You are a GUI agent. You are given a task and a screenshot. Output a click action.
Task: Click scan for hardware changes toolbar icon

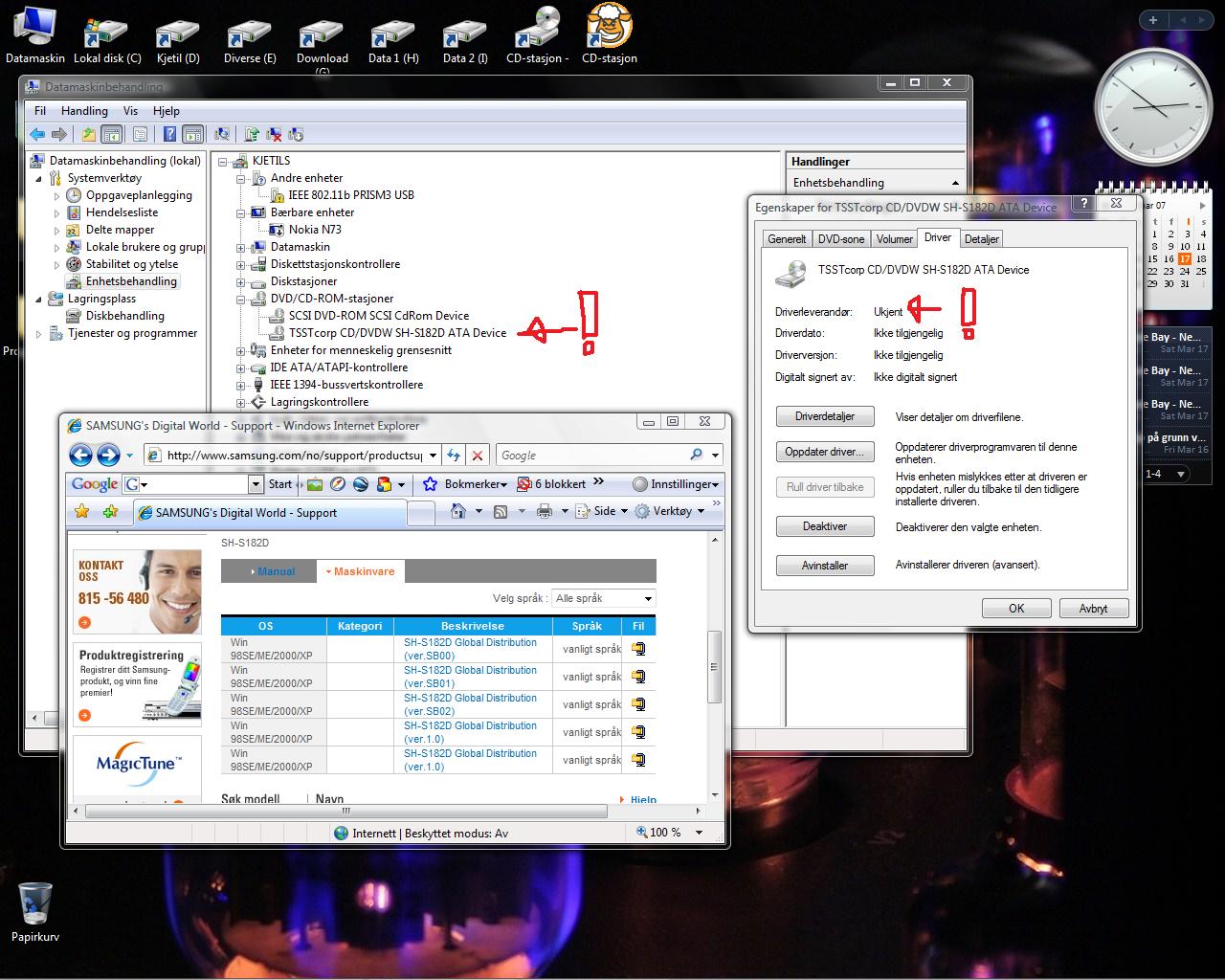click(x=222, y=135)
